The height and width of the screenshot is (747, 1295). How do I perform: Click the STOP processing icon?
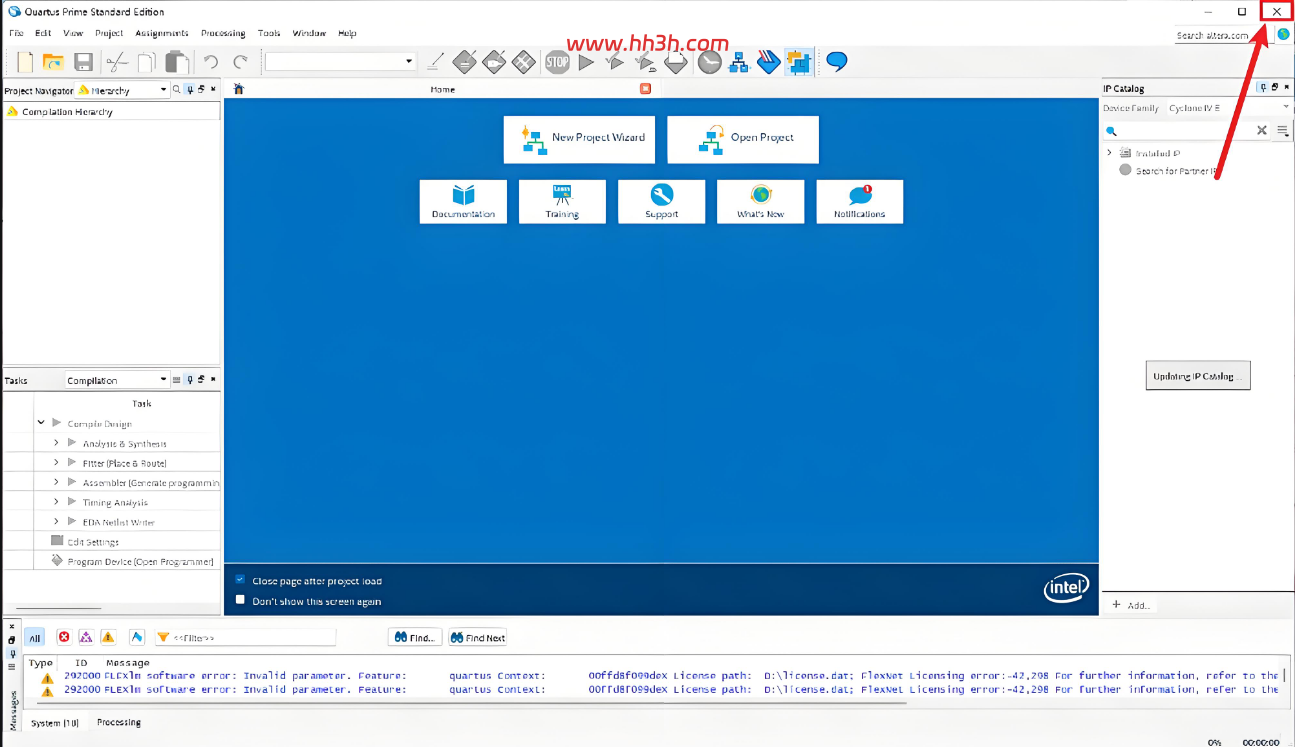coord(557,62)
